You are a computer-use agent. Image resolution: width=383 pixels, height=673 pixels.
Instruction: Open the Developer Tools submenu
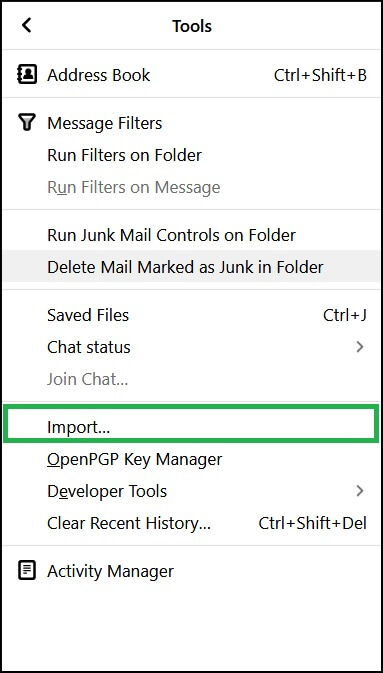pos(192,491)
